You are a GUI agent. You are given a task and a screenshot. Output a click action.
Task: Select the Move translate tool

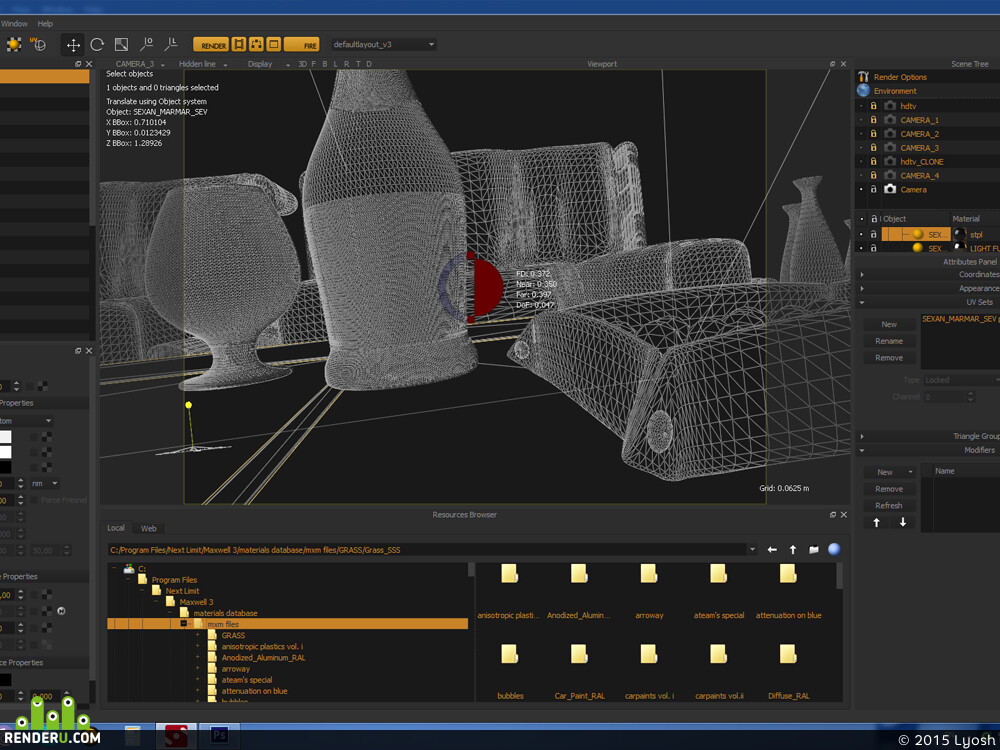point(73,45)
